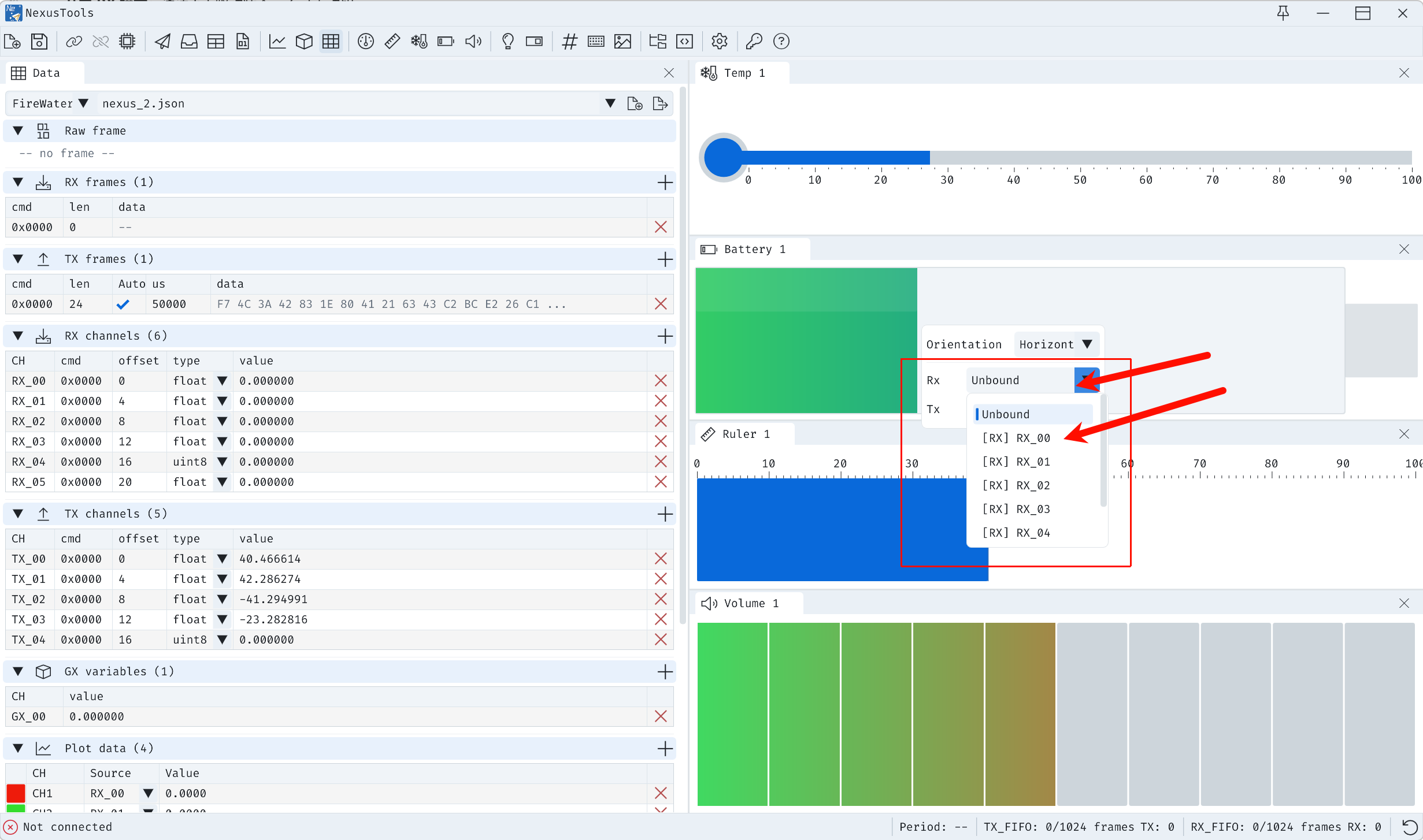Click the 3D cube toolbar icon
Image resolution: width=1423 pixels, height=840 pixels.
point(304,41)
